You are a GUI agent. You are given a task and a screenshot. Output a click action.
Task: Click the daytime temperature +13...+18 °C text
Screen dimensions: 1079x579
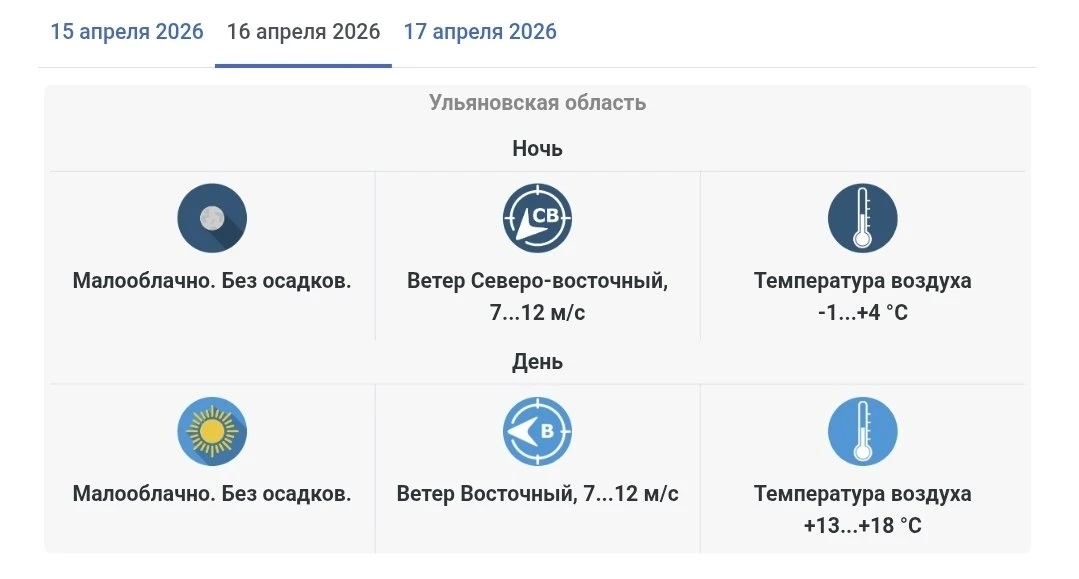863,526
